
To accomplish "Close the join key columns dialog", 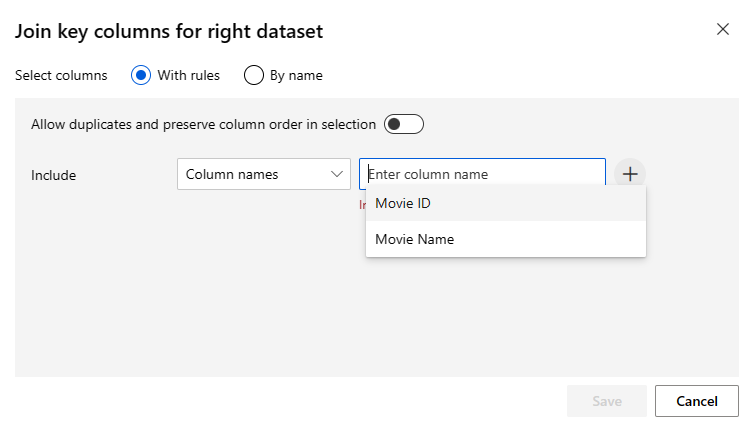I will (x=723, y=29).
